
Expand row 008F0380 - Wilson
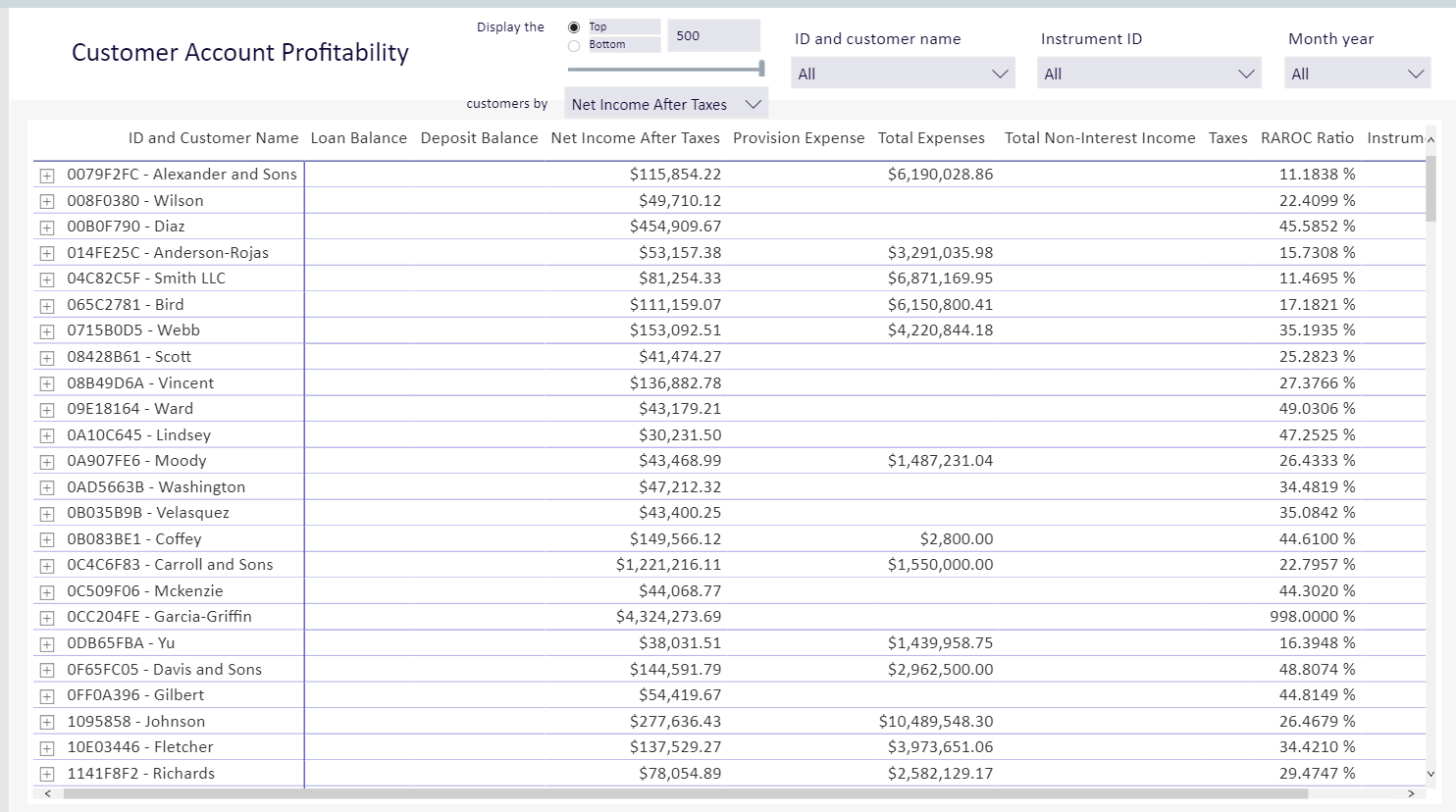pos(46,201)
